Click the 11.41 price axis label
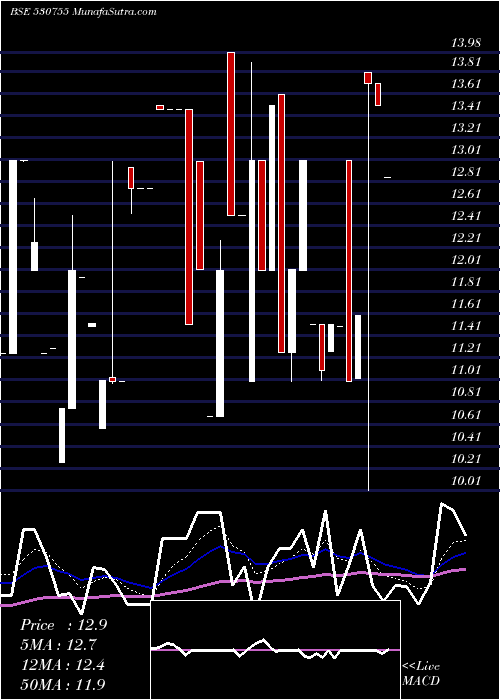Image resolution: width=500 pixels, height=700 pixels. click(x=467, y=326)
